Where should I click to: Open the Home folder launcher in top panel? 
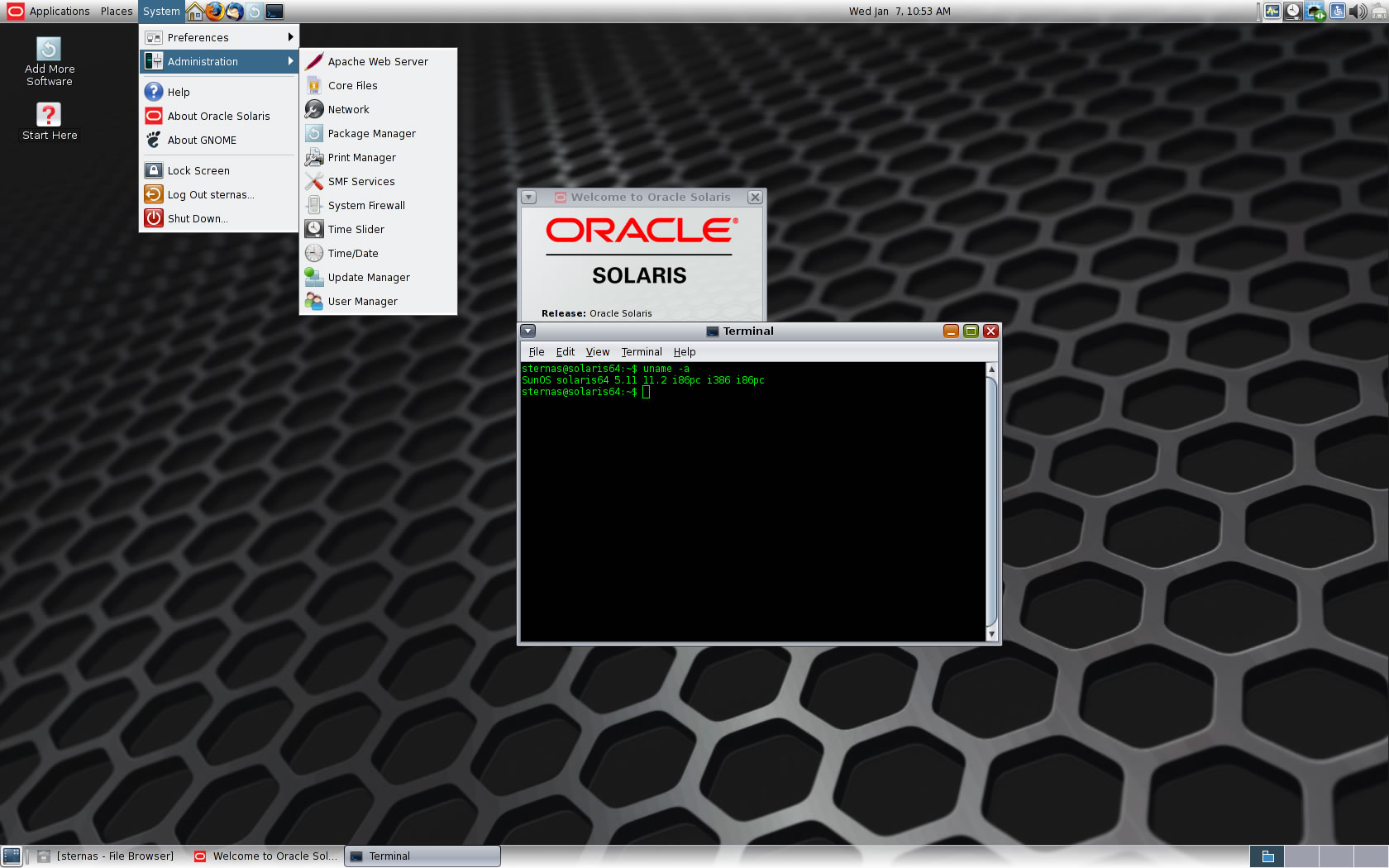195,12
